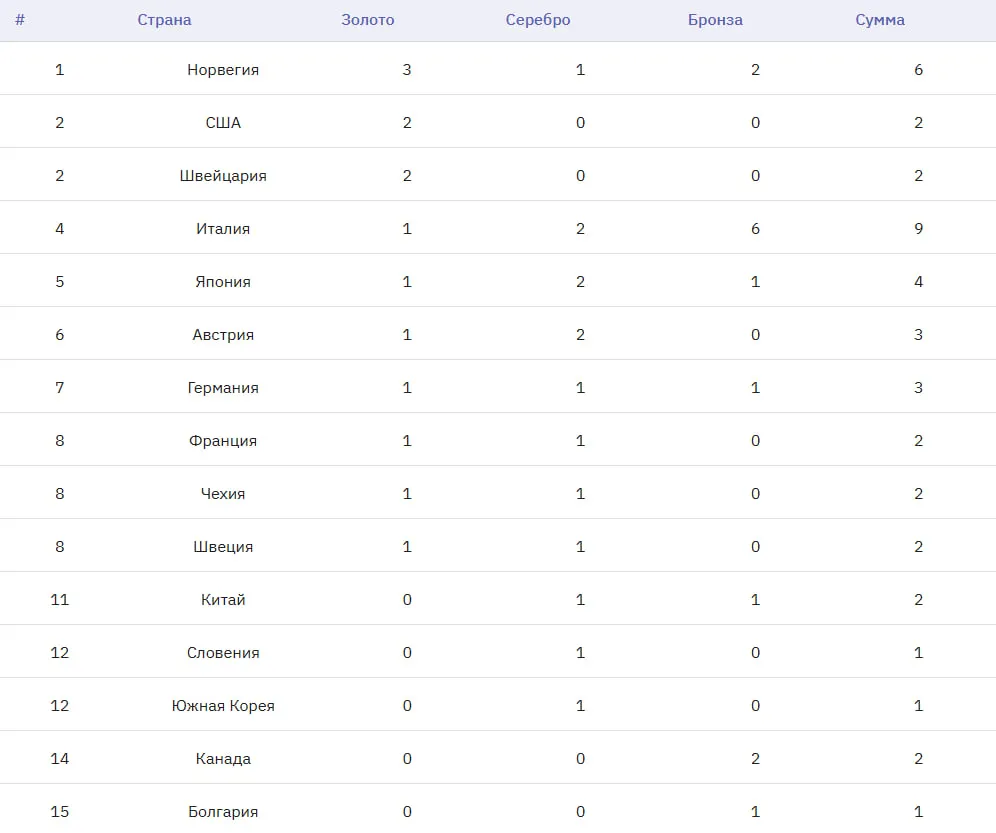996x833 pixels.
Task: Sort by the Золото column header
Action: click(x=367, y=20)
